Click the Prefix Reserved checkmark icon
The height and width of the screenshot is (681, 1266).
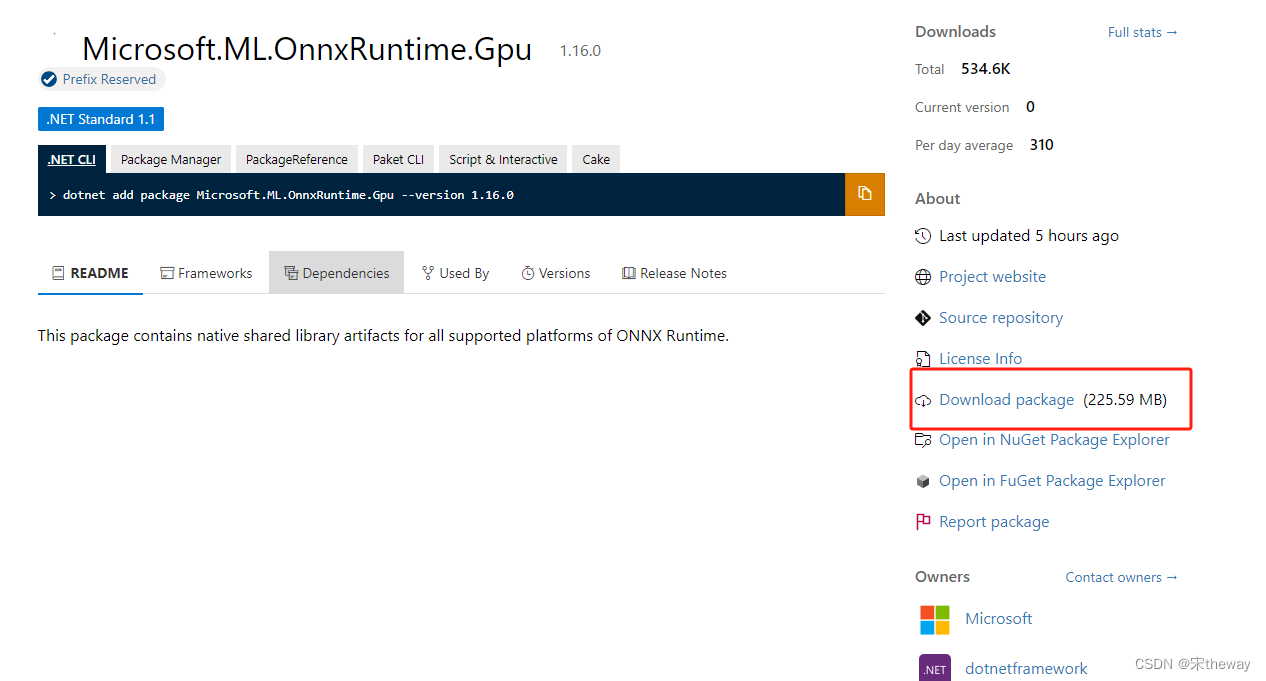click(49, 79)
